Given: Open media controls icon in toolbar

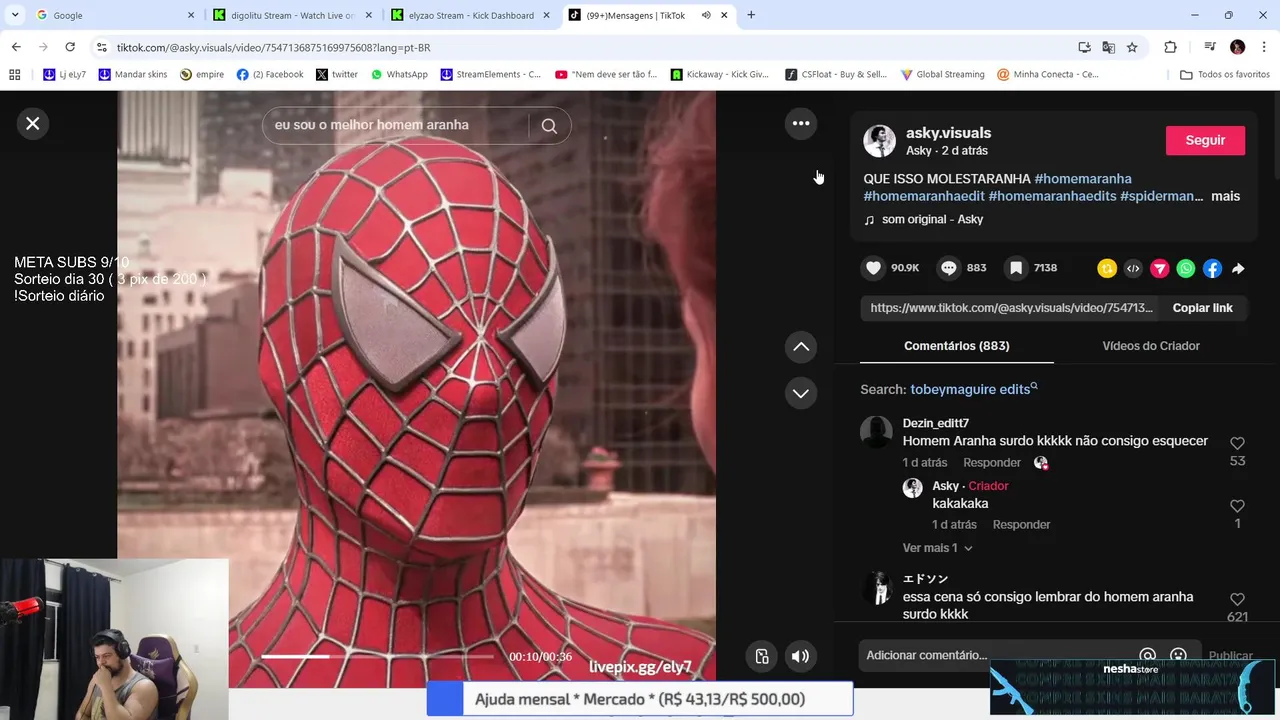Looking at the screenshot, I should [1209, 47].
